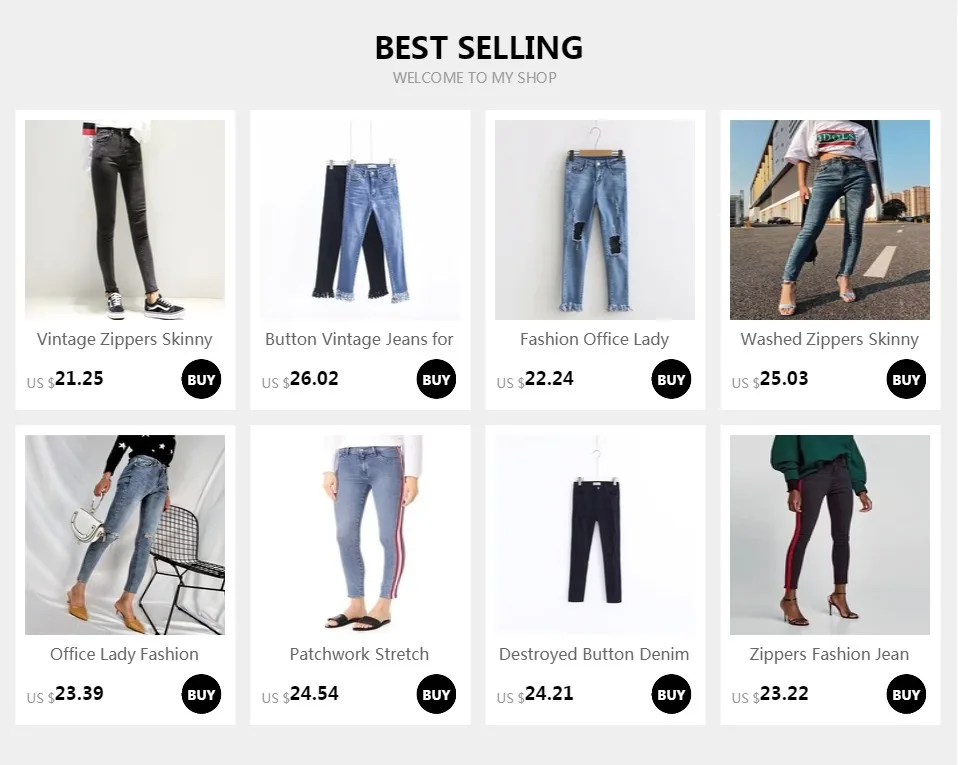
Task: Open the Fashion Office Lady title link
Action: click(x=594, y=339)
